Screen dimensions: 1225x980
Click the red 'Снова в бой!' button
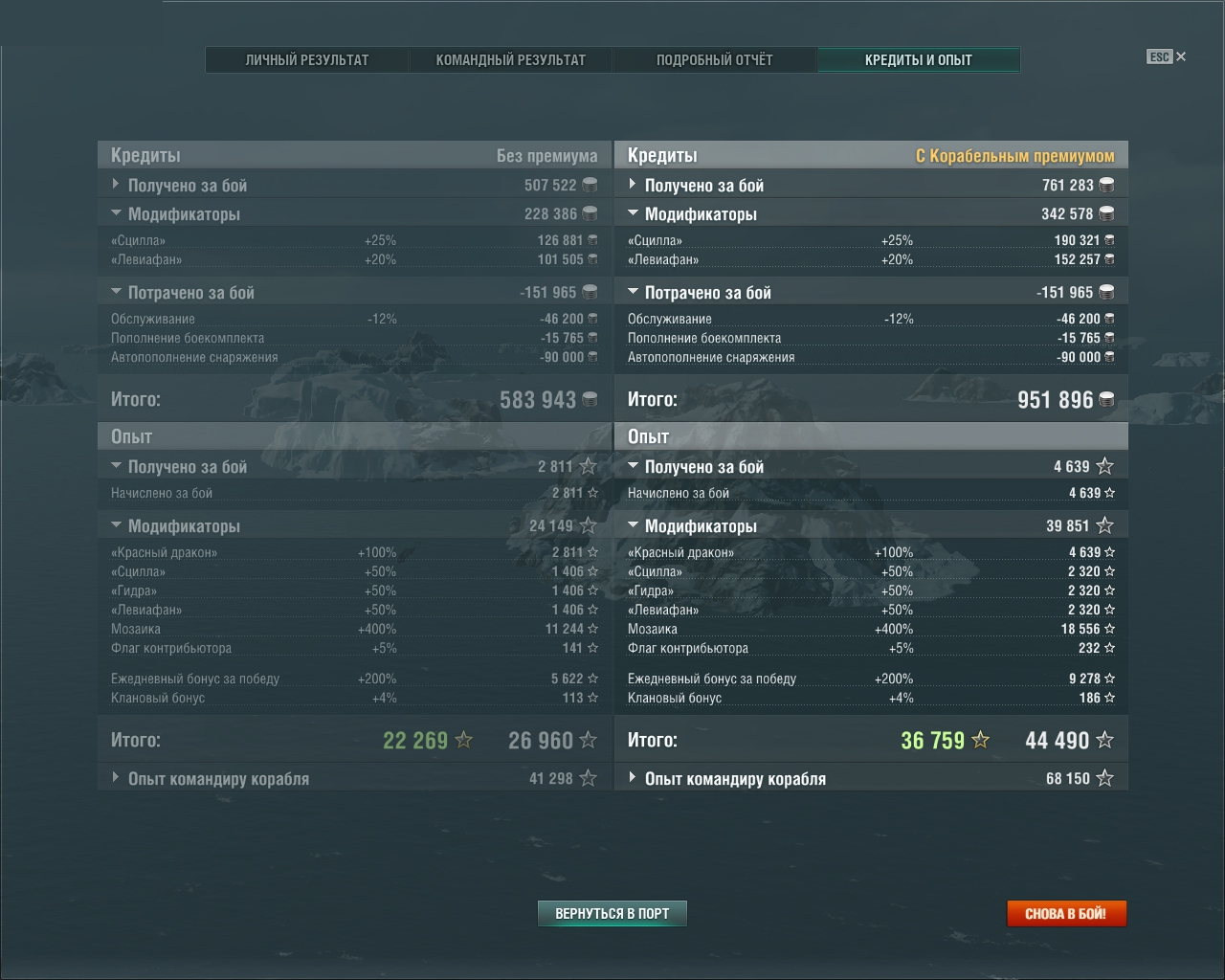(x=1065, y=914)
